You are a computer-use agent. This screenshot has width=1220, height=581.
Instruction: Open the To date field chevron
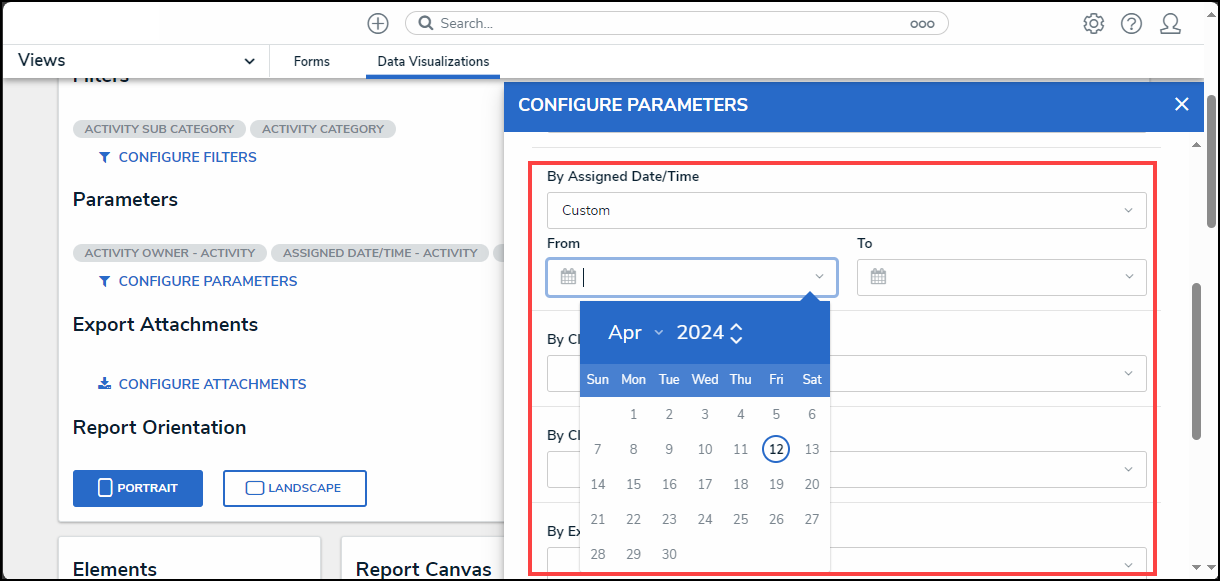coord(1129,277)
